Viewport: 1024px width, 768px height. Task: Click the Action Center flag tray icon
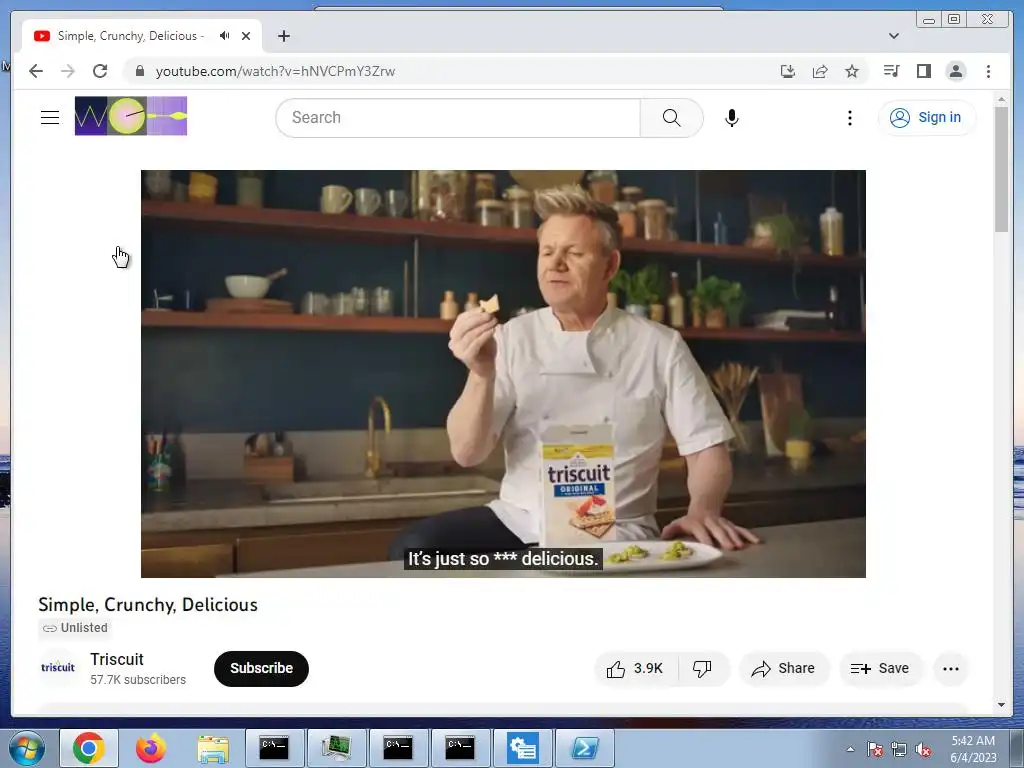tap(875, 750)
